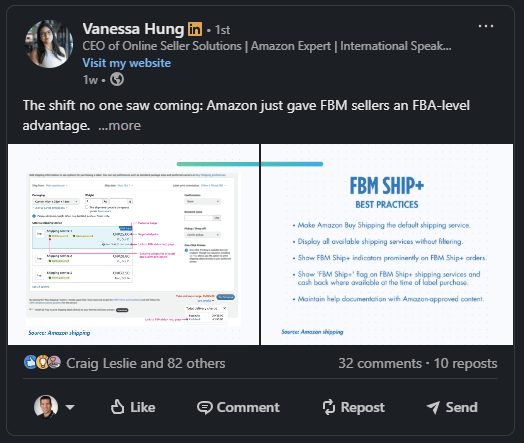View Craig Leslie and 82 others reactions

pyautogui.click(x=146, y=363)
